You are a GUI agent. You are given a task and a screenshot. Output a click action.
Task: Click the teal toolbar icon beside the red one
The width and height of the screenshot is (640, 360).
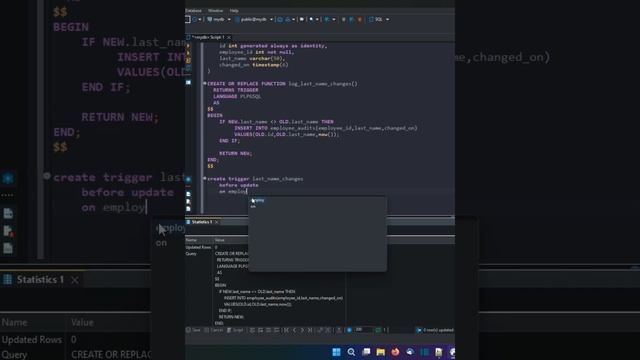coord(351,19)
